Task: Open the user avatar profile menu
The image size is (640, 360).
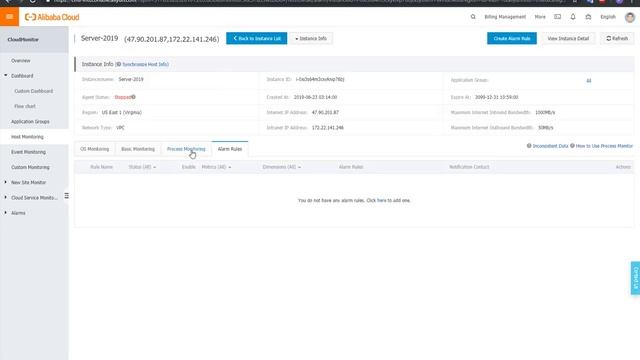Action: point(630,17)
